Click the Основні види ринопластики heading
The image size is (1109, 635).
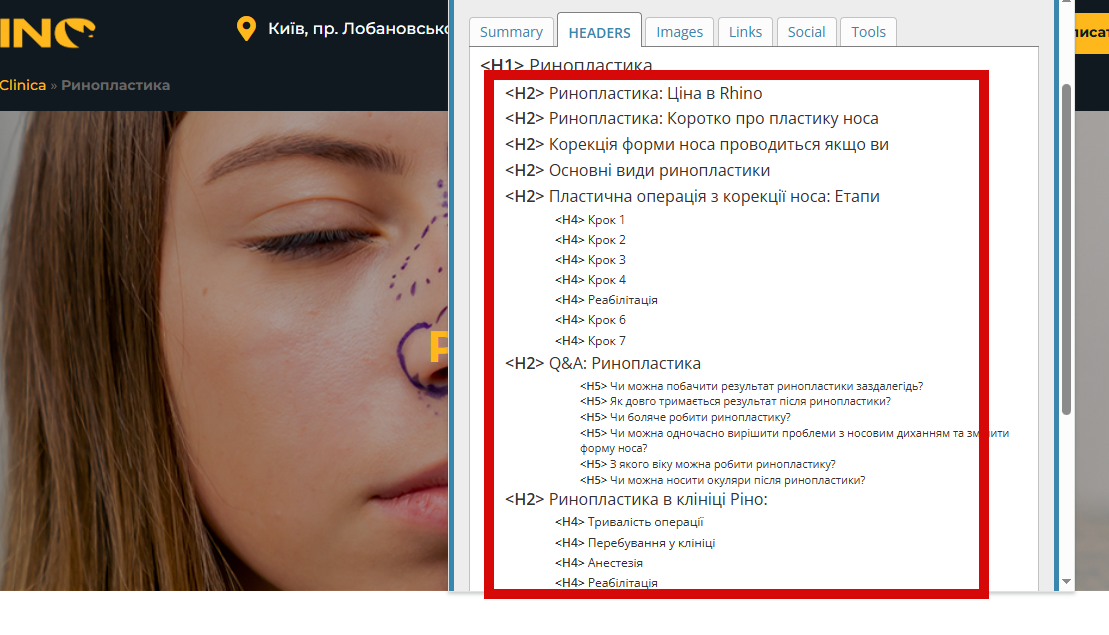pos(637,170)
